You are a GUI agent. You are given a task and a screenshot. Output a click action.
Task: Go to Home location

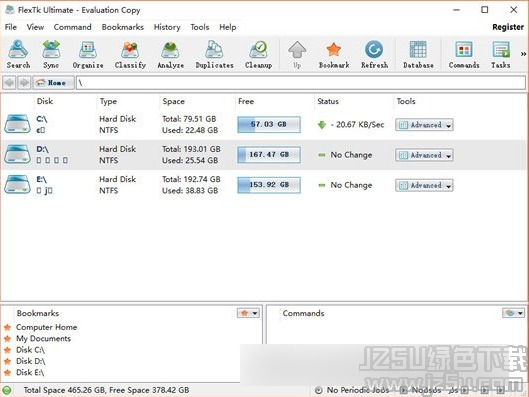(x=53, y=83)
